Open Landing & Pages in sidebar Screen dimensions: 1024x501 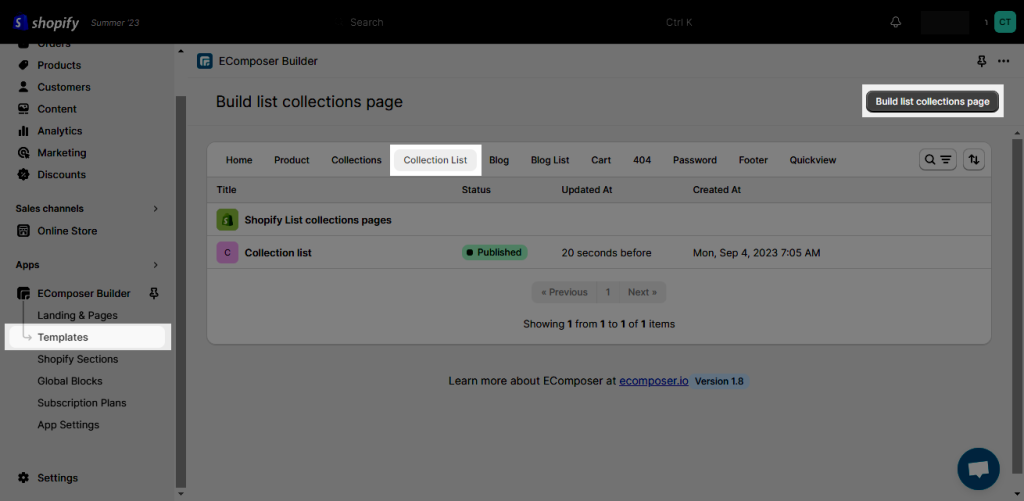tap(78, 315)
